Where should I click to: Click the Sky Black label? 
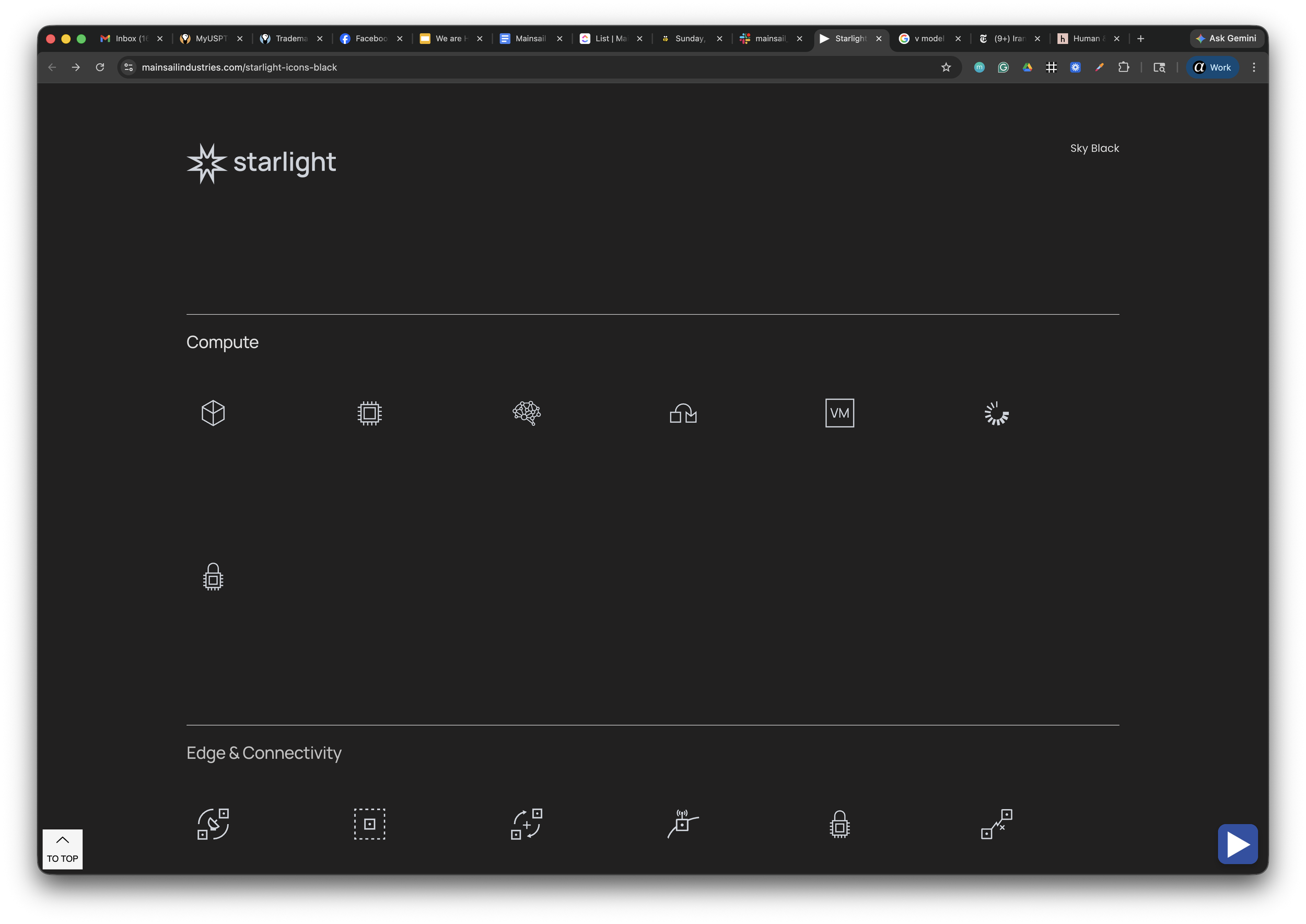click(x=1094, y=148)
